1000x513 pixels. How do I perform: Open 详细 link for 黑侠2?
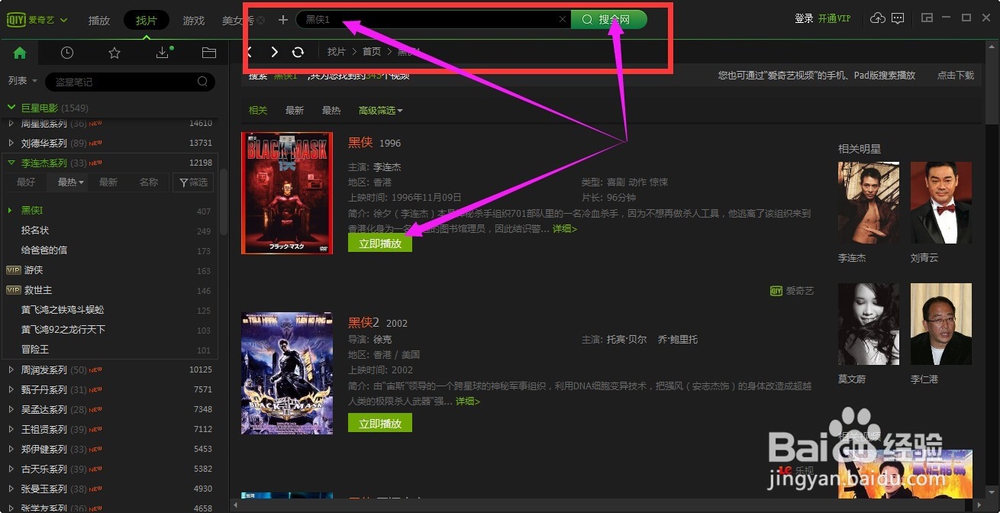click(x=467, y=401)
